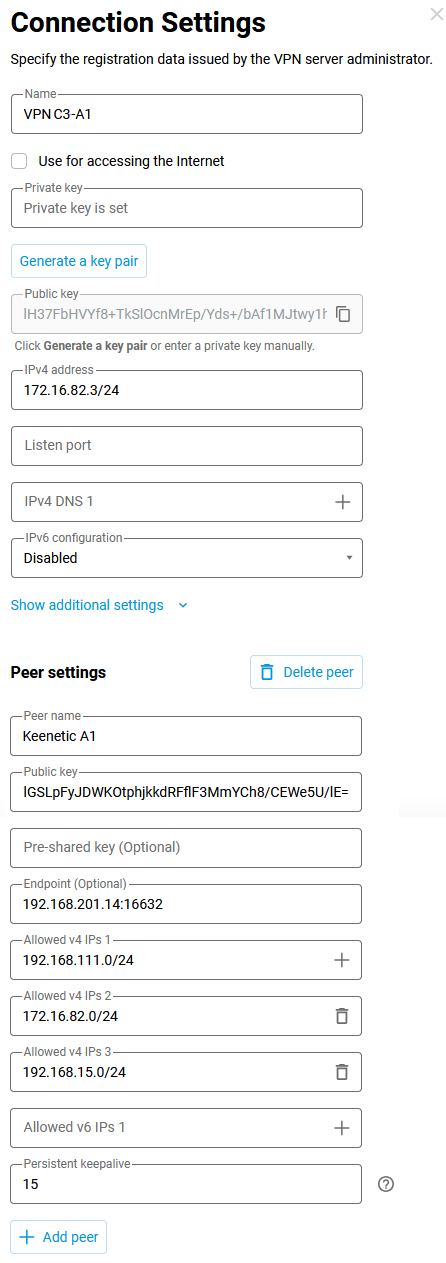Click the Listen port field
This screenshot has width=446, height=1263.
pos(187,445)
